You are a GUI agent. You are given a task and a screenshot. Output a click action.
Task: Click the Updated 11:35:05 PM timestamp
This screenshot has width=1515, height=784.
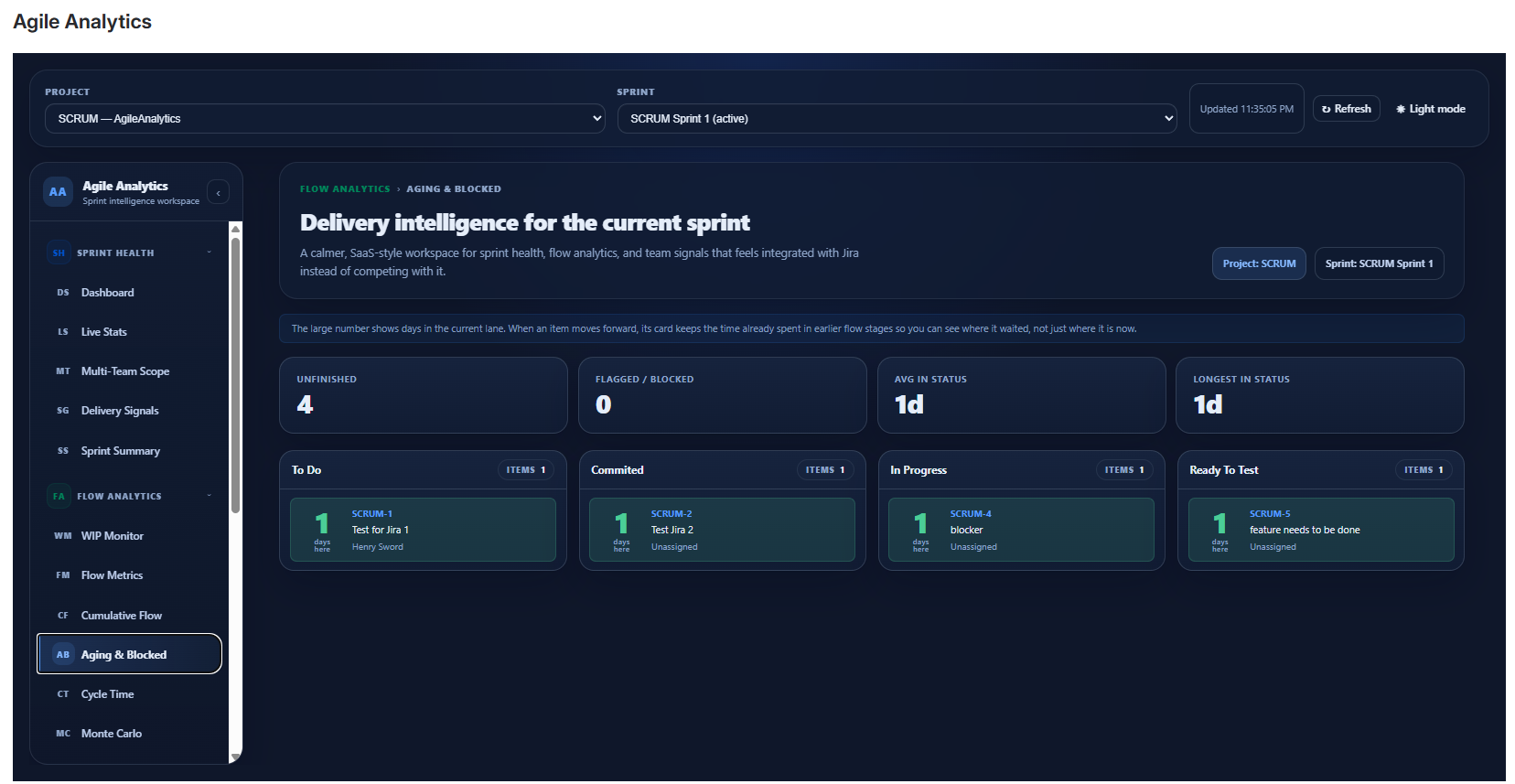coord(1247,109)
